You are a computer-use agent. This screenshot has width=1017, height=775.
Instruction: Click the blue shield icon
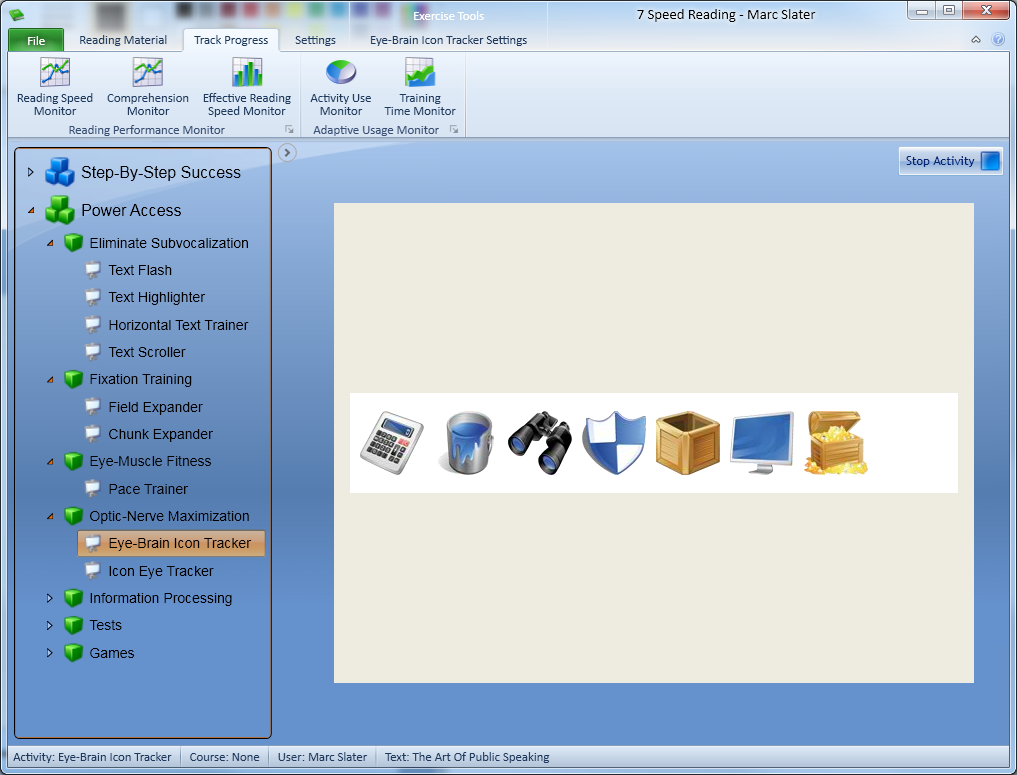click(x=614, y=443)
